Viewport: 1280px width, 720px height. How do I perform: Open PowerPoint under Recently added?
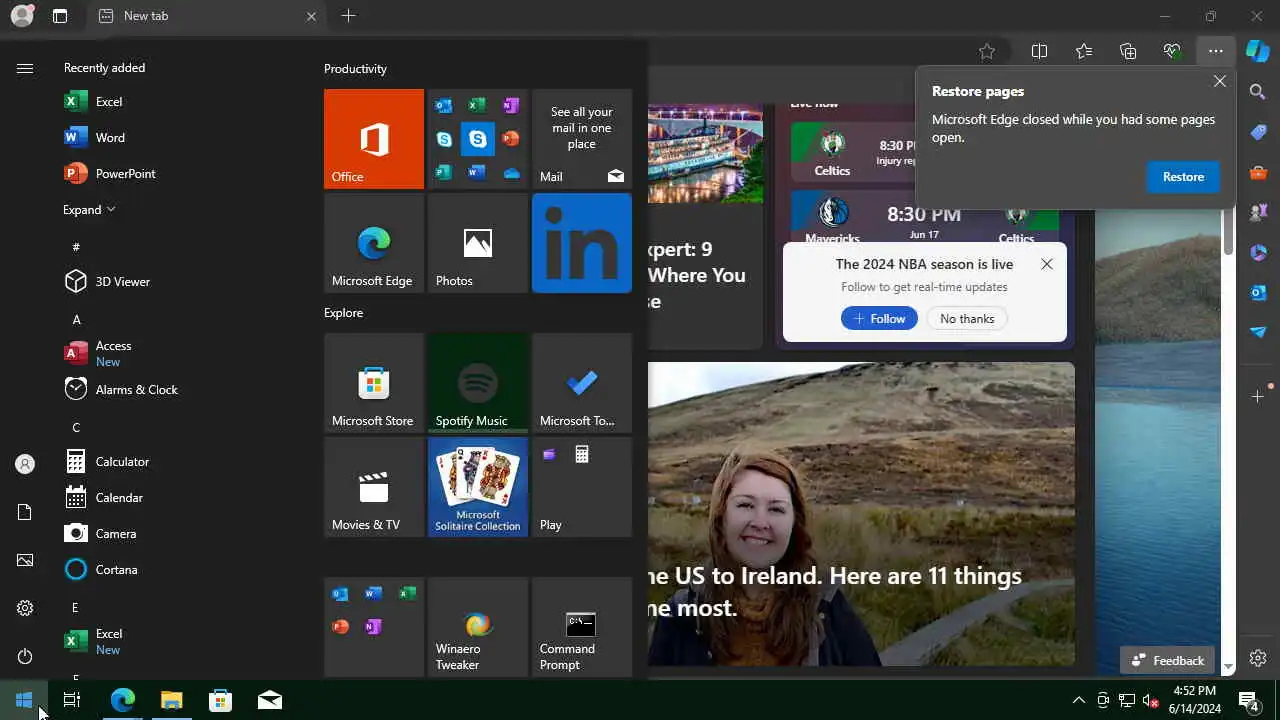[180, 173]
